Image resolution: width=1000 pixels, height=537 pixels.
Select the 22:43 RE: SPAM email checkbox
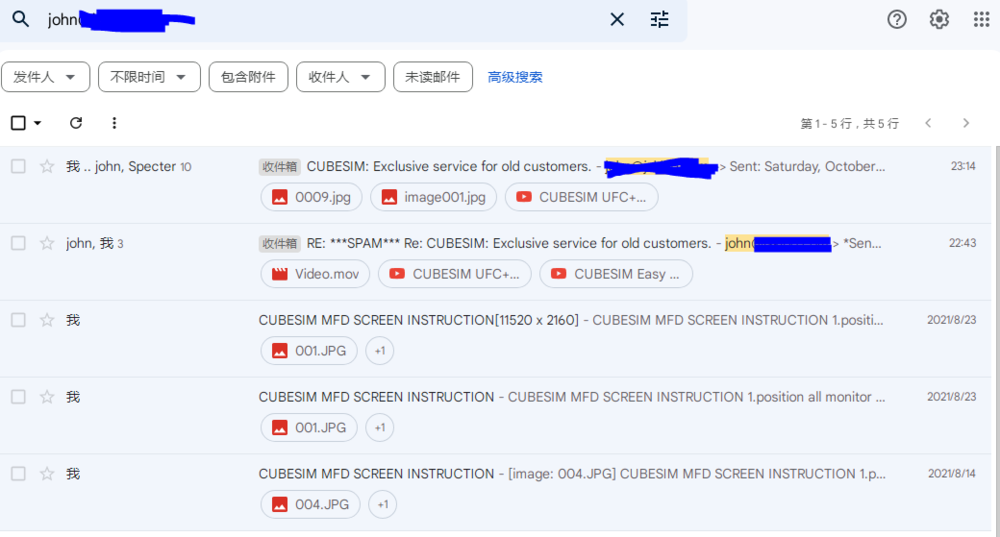pos(18,243)
